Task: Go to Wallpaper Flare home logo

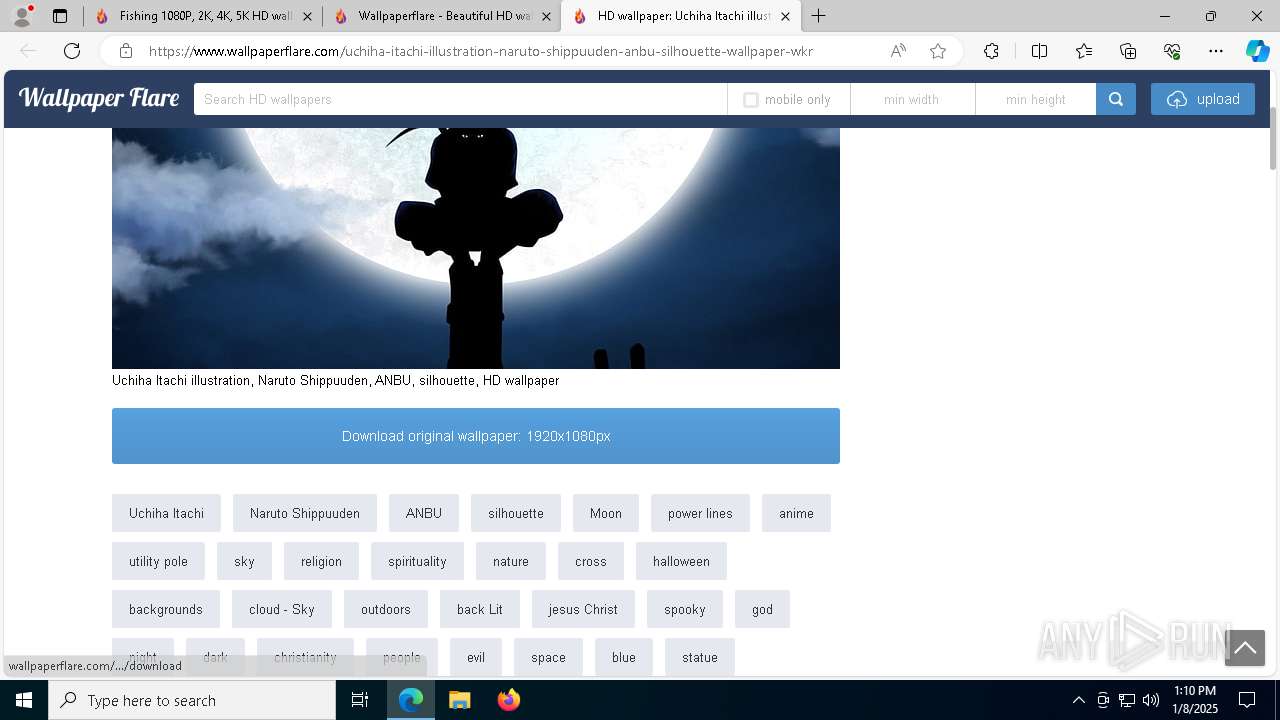Action: [x=99, y=98]
